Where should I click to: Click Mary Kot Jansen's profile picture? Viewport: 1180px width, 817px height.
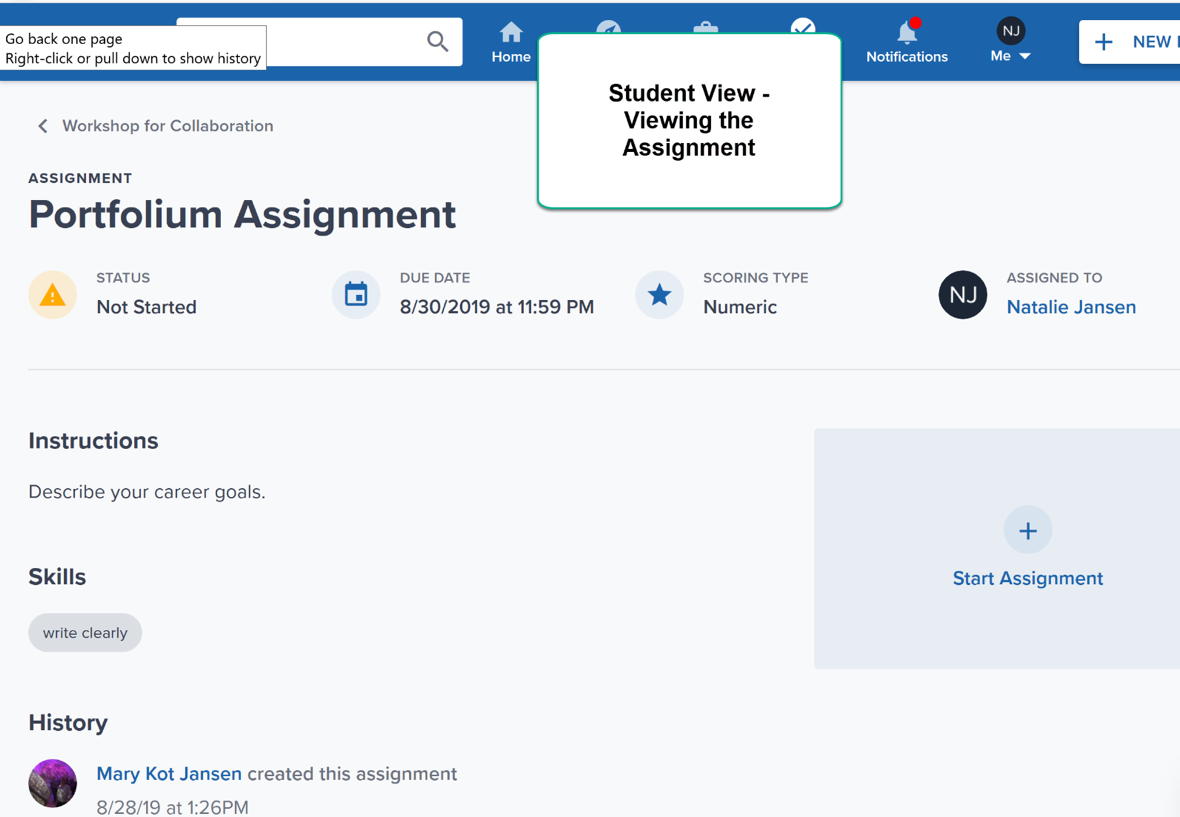pos(53,783)
